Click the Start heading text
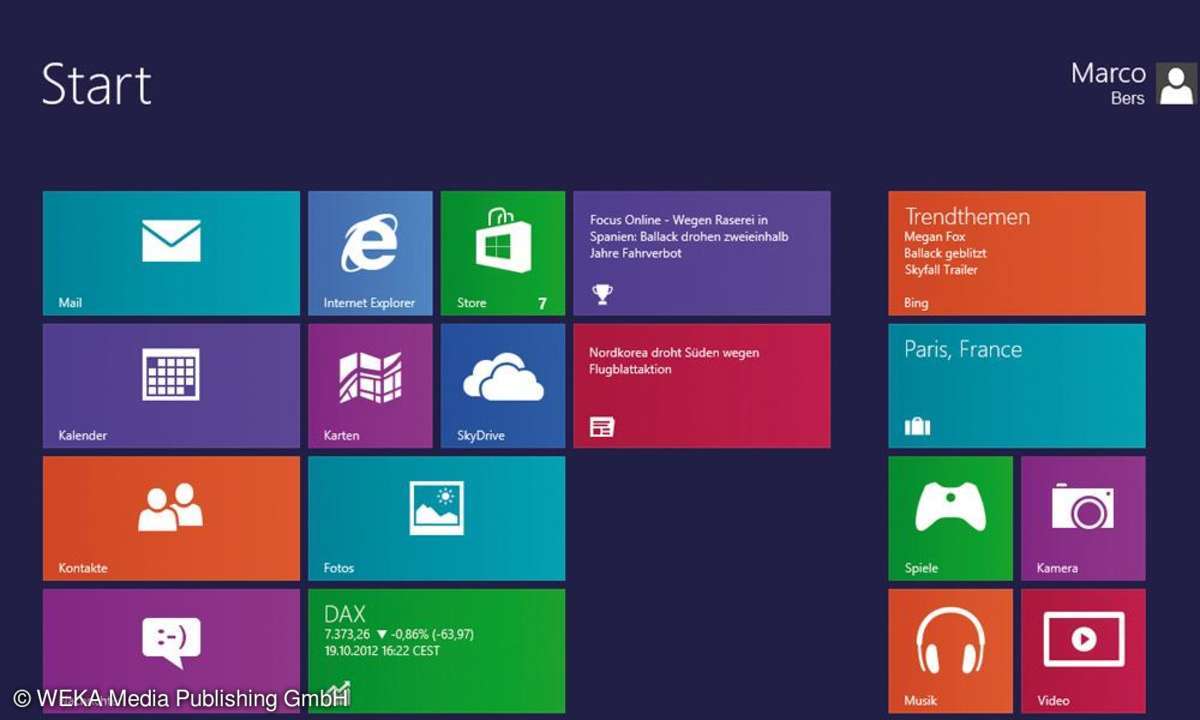 pyautogui.click(x=97, y=84)
